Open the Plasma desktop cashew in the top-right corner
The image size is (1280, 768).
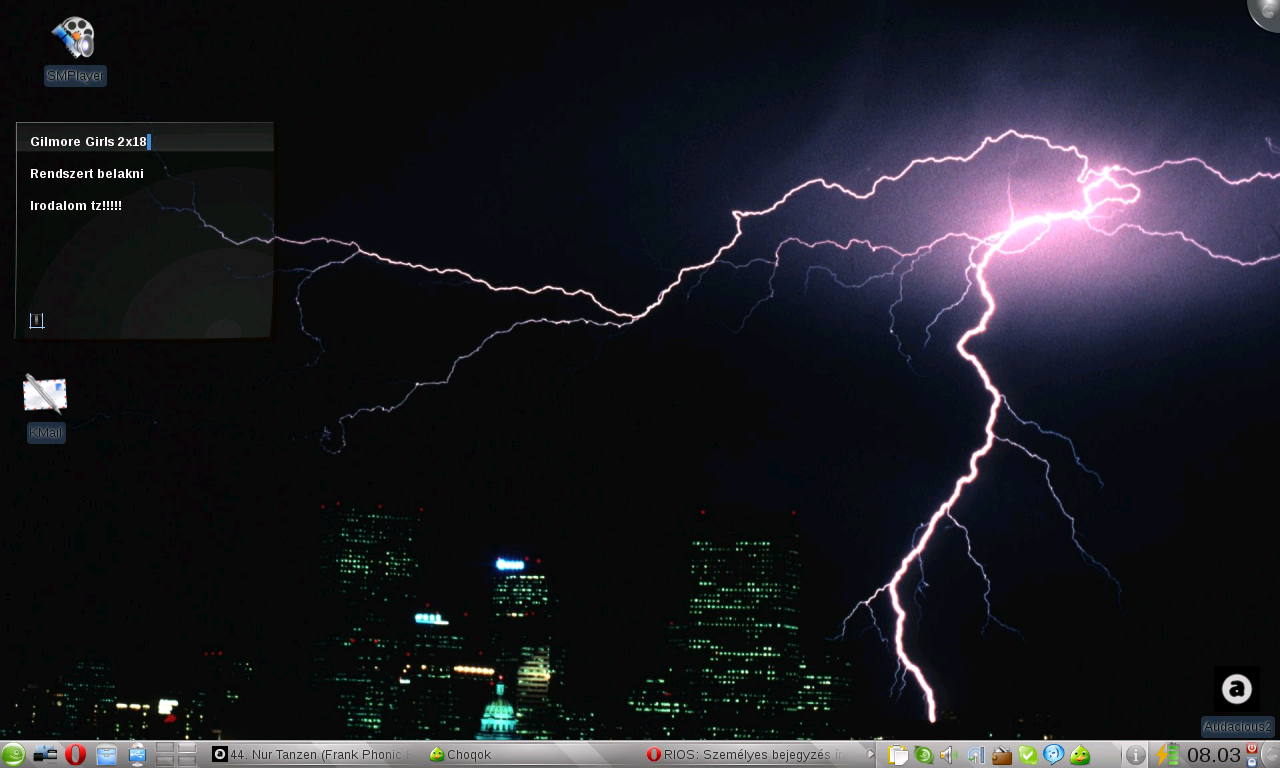(1266, 10)
